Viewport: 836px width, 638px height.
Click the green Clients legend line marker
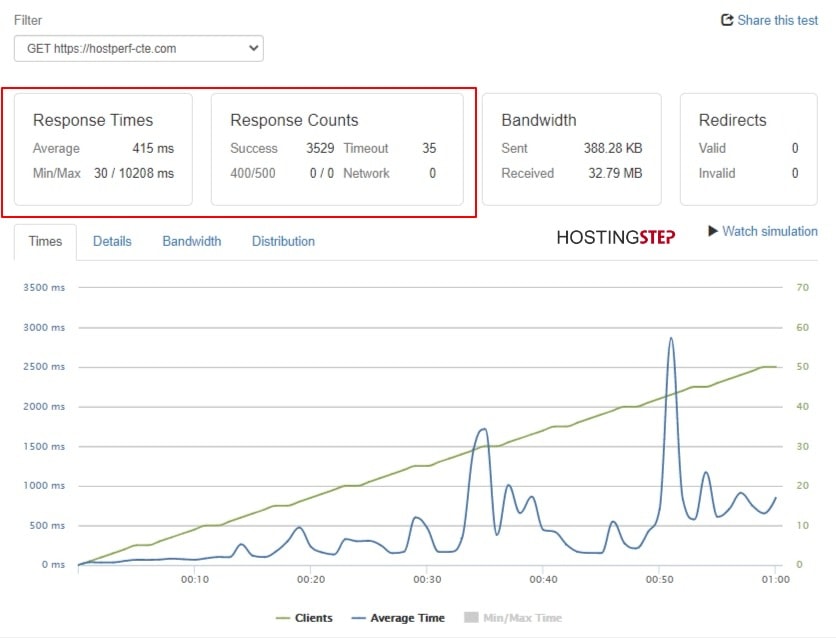pos(283,618)
